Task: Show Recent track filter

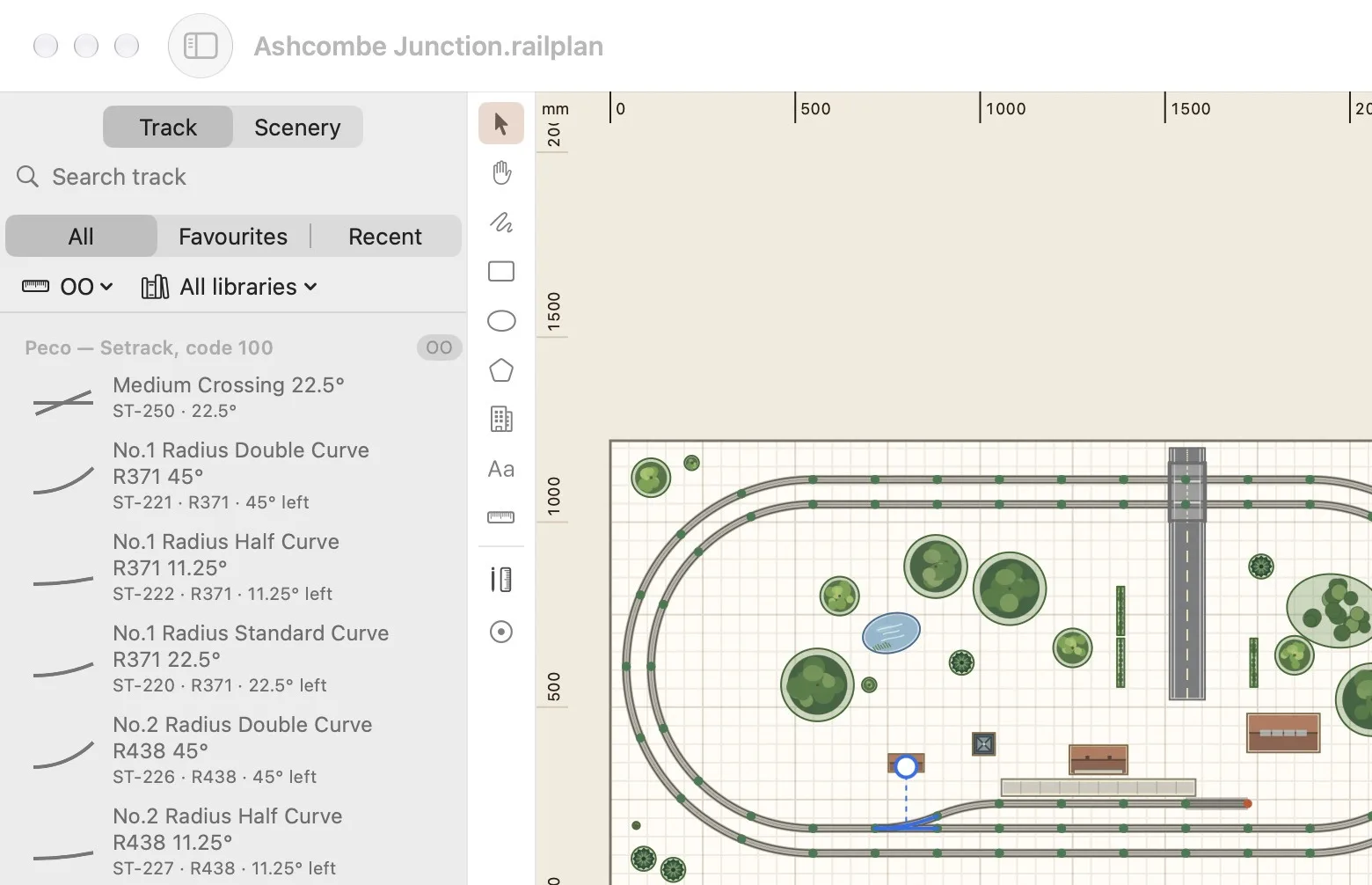Action: coord(385,237)
